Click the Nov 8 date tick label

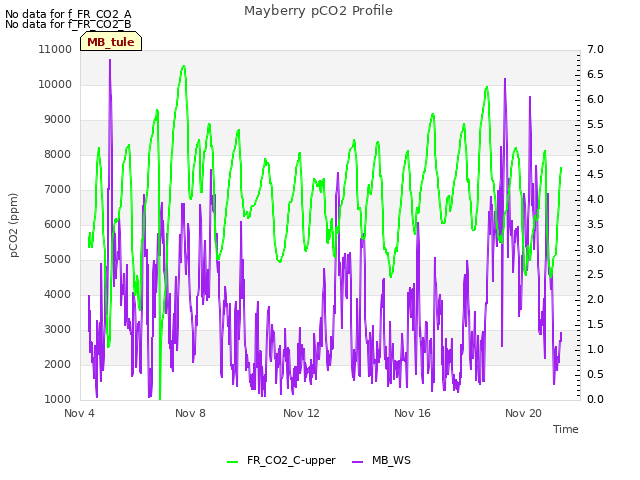(x=190, y=413)
